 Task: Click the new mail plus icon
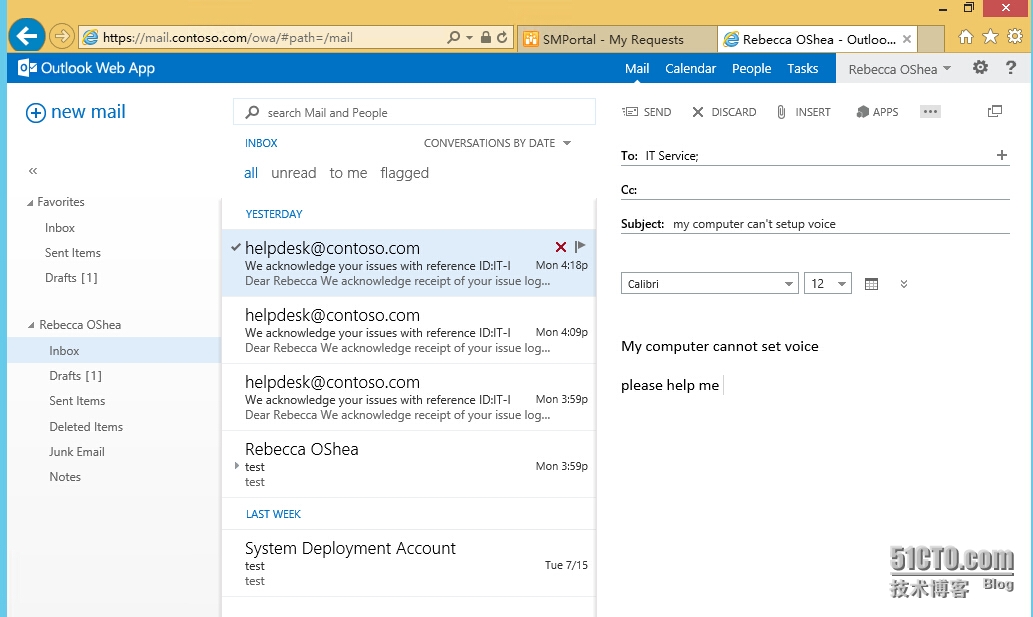point(36,113)
